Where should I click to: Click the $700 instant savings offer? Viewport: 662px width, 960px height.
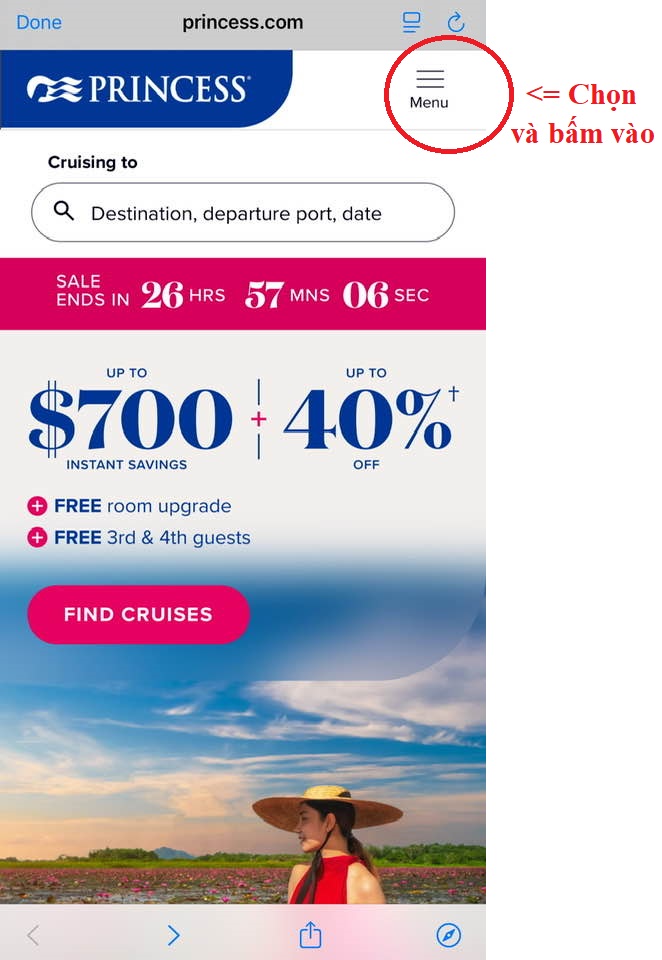click(130, 420)
